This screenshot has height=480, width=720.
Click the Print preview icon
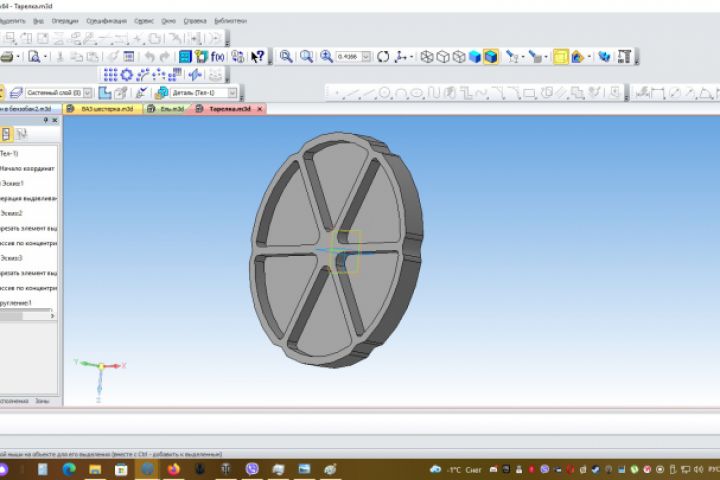[x=34, y=57]
